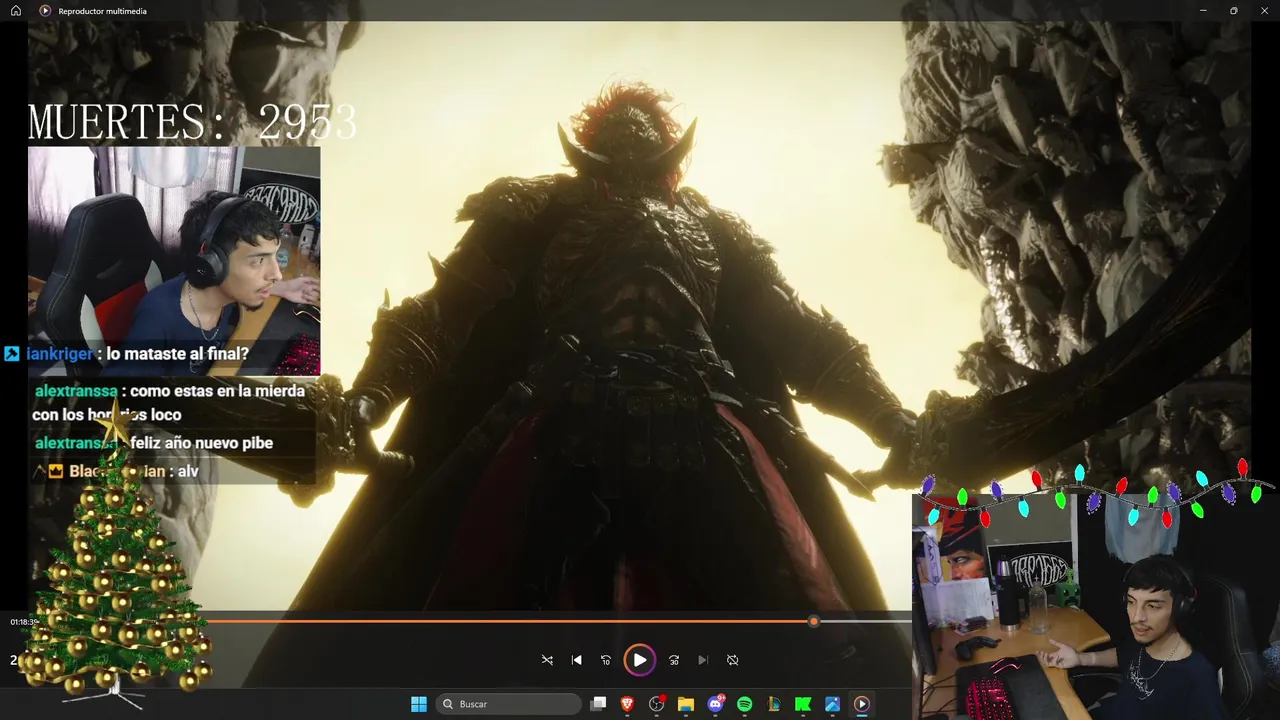This screenshot has width=1280, height=720.
Task: Open Spotify from the taskbar
Action: pos(744,704)
